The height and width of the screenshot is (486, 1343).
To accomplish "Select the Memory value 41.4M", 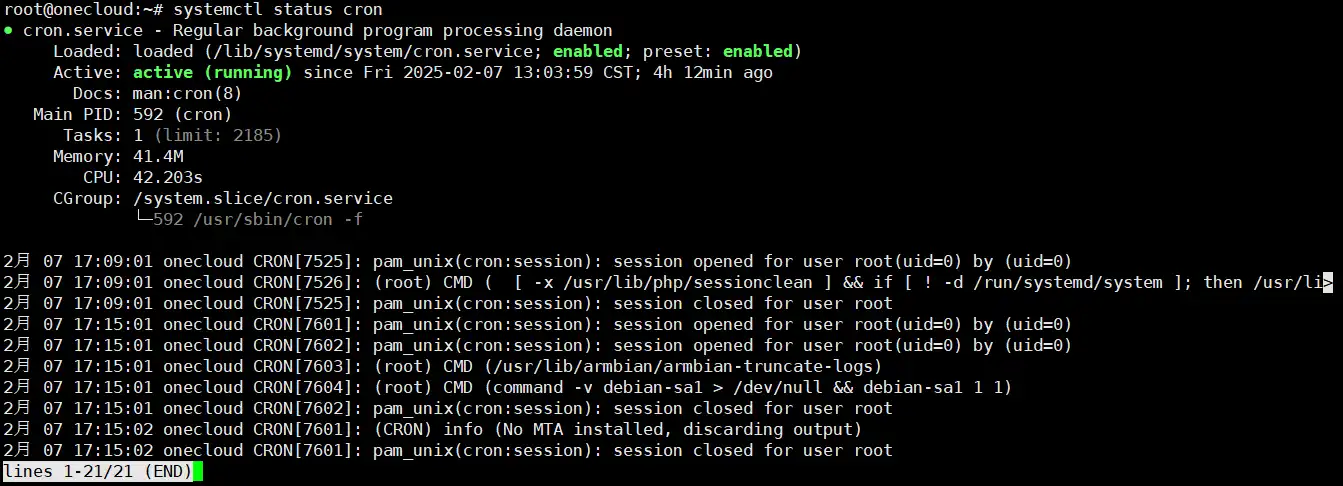I will [158, 156].
